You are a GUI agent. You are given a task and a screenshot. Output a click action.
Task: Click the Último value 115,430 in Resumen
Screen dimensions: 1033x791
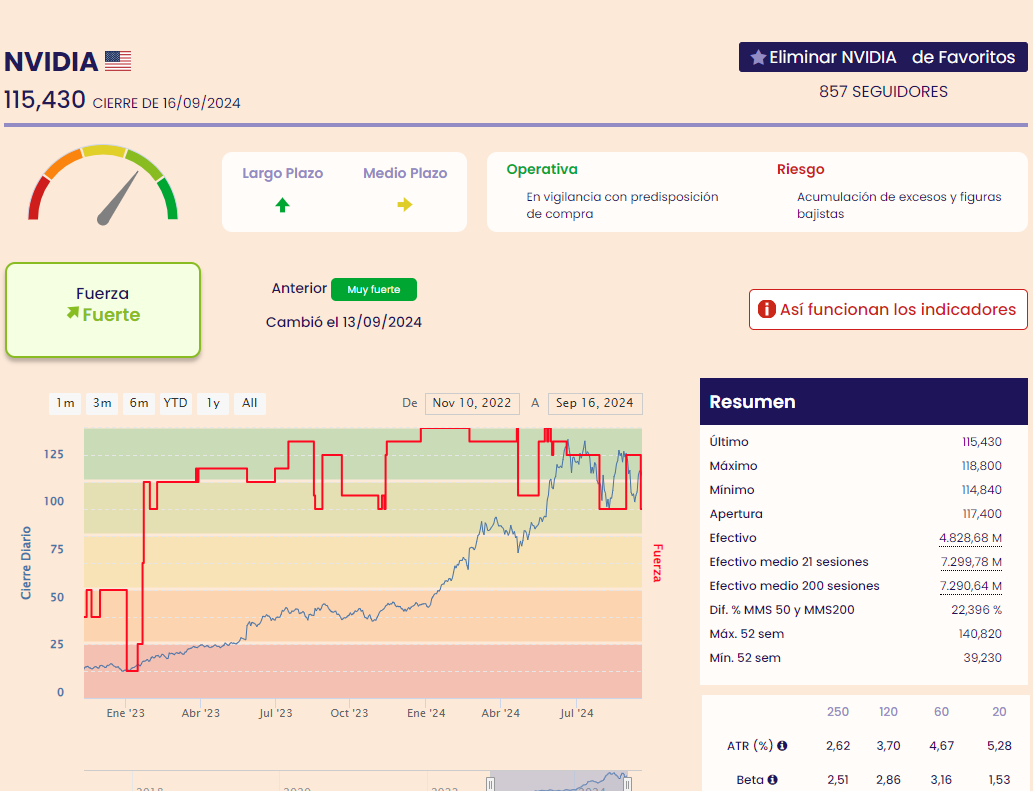click(x=982, y=442)
